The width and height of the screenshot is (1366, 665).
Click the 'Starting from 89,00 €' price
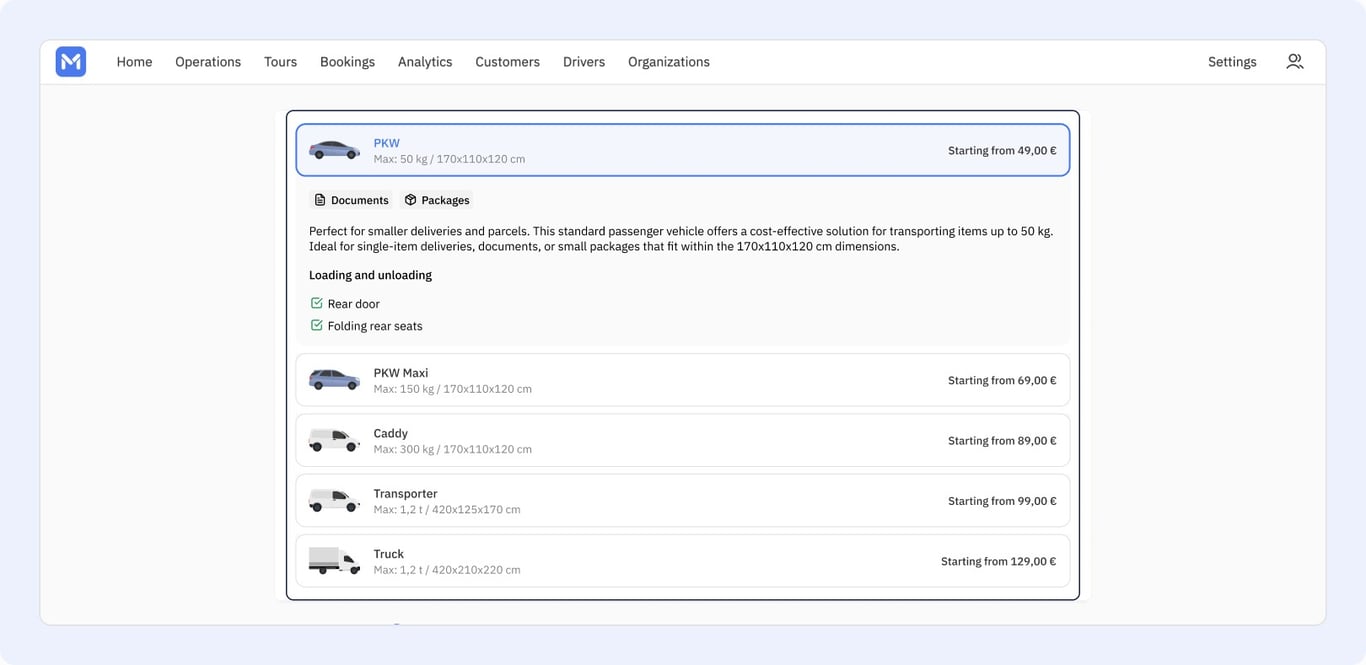[x=1002, y=441]
